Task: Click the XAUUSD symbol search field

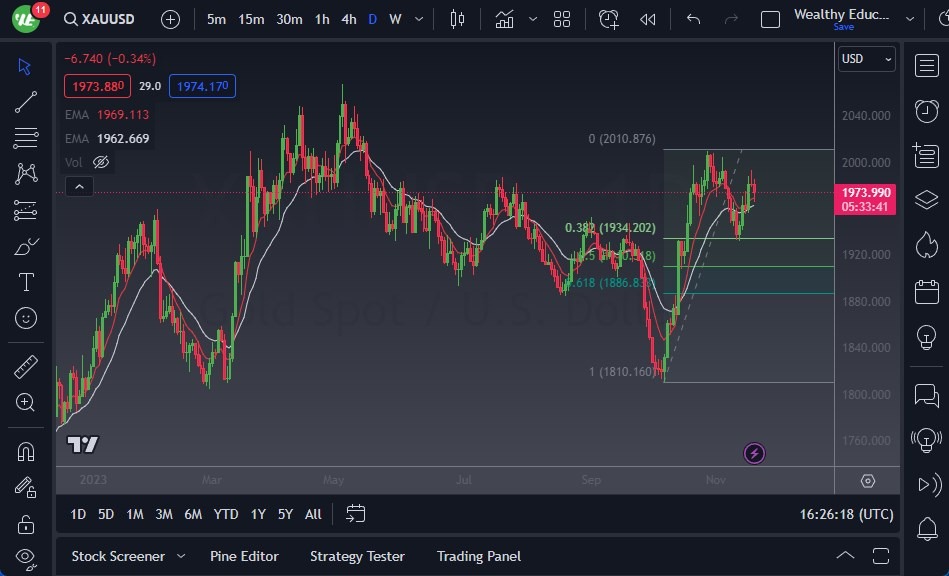Action: (x=108, y=19)
